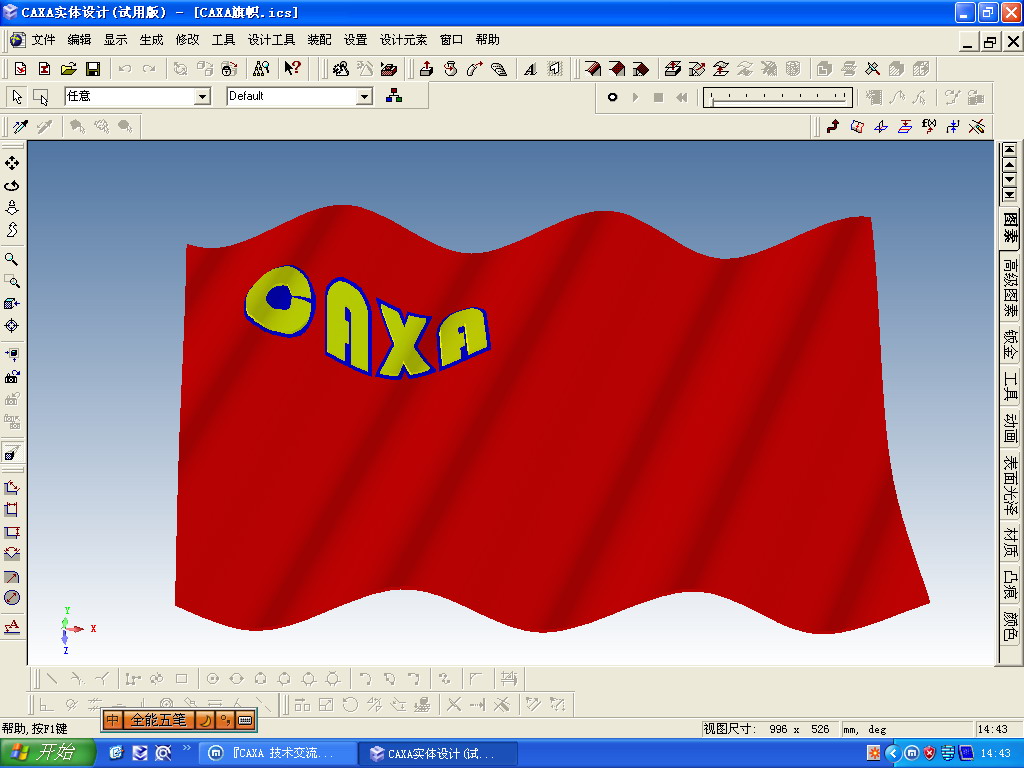Switch to the CAXA 技术交流 taskbar window

point(278,753)
